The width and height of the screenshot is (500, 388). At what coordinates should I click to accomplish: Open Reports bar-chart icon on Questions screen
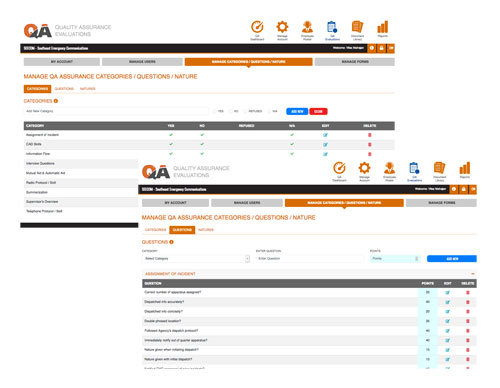465,168
